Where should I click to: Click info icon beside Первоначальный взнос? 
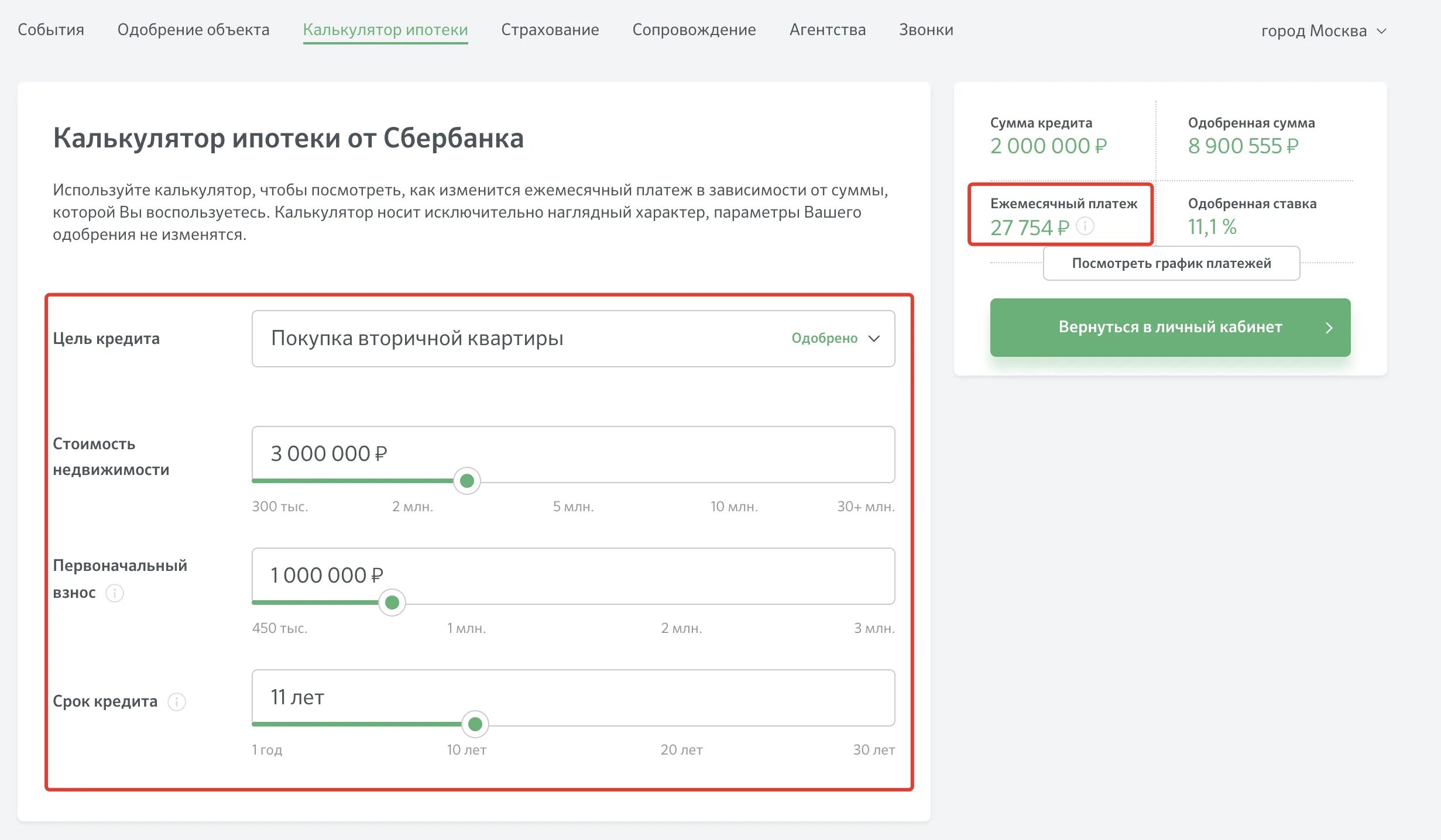(115, 593)
